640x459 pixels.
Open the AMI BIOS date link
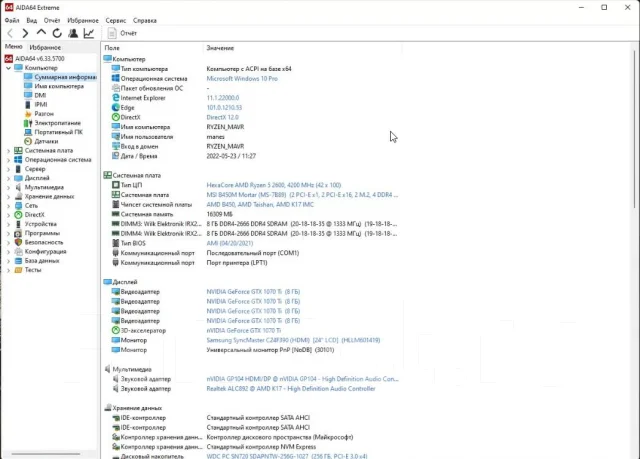click(x=230, y=243)
